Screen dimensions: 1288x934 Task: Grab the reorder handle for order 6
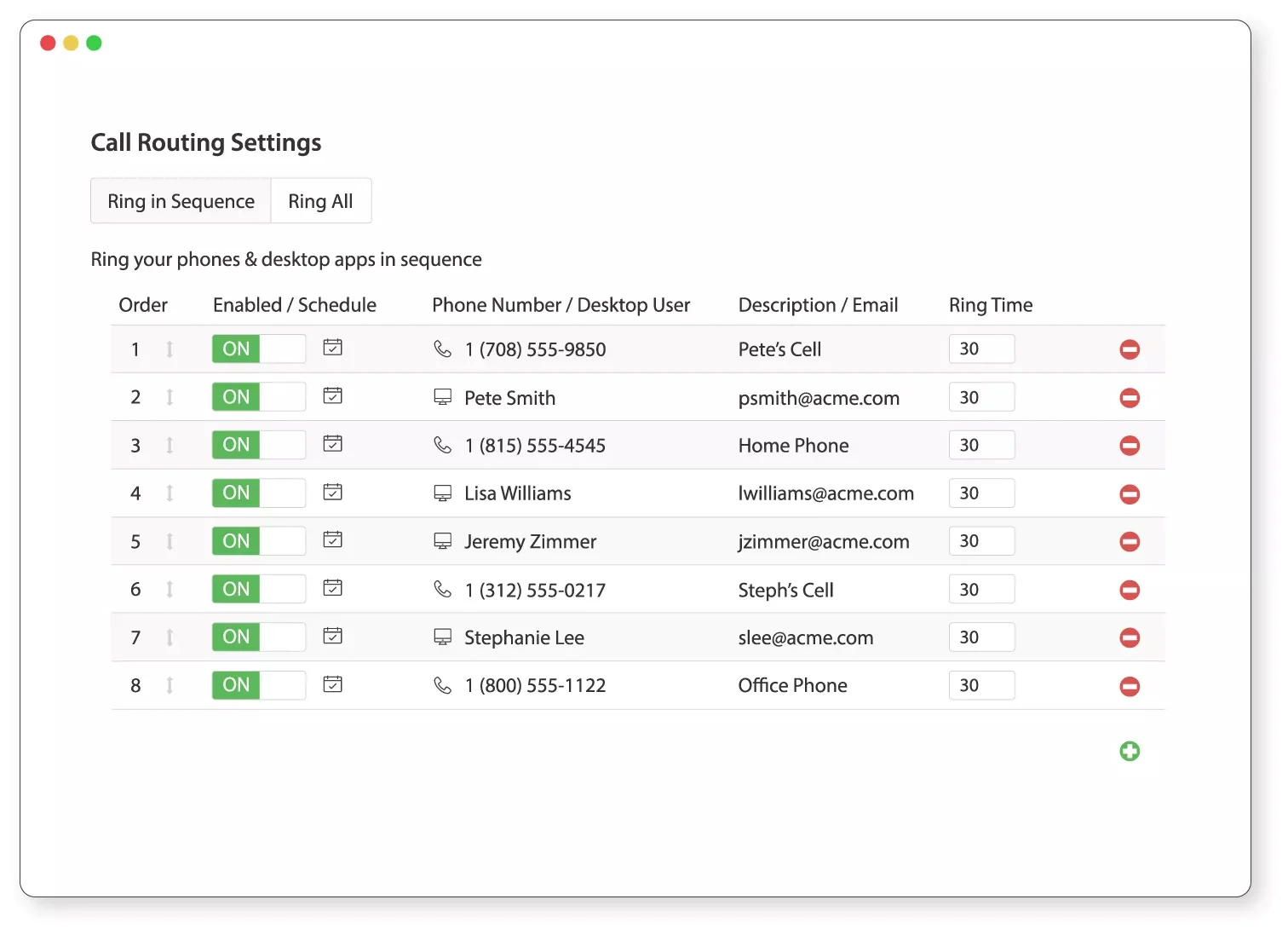(x=170, y=589)
